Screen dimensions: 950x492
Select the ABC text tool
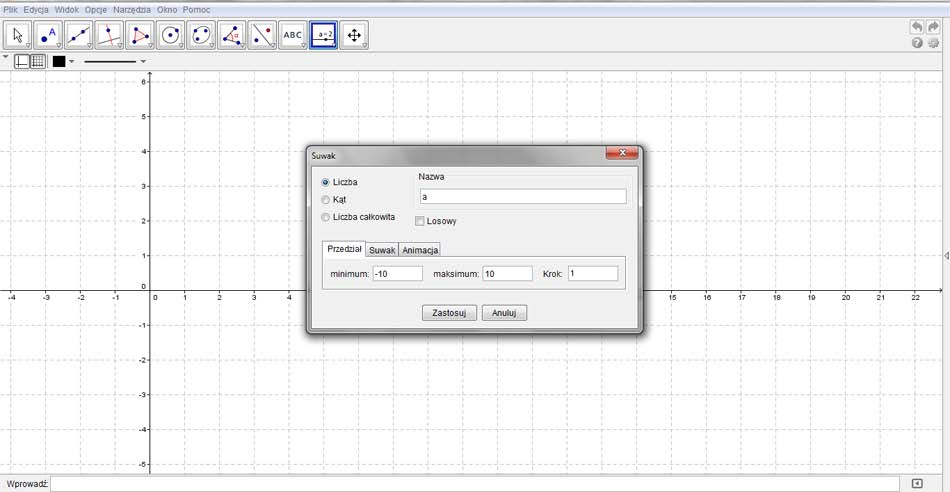click(x=293, y=35)
